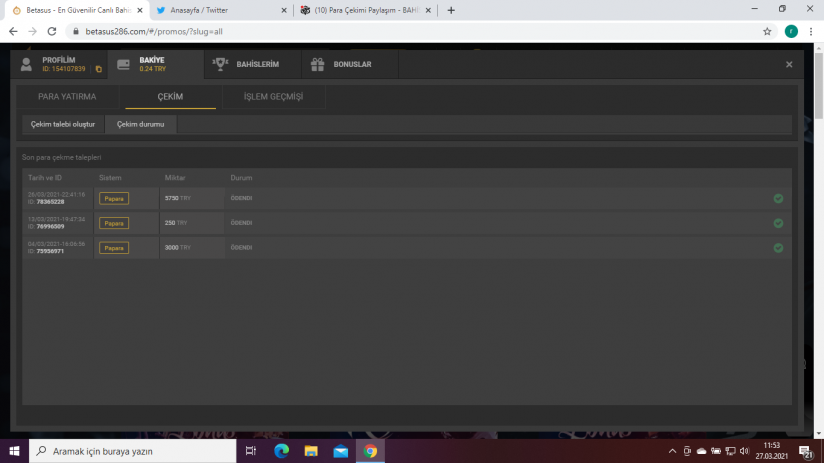
Task: Open Task View on taskbar
Action: (x=251, y=451)
